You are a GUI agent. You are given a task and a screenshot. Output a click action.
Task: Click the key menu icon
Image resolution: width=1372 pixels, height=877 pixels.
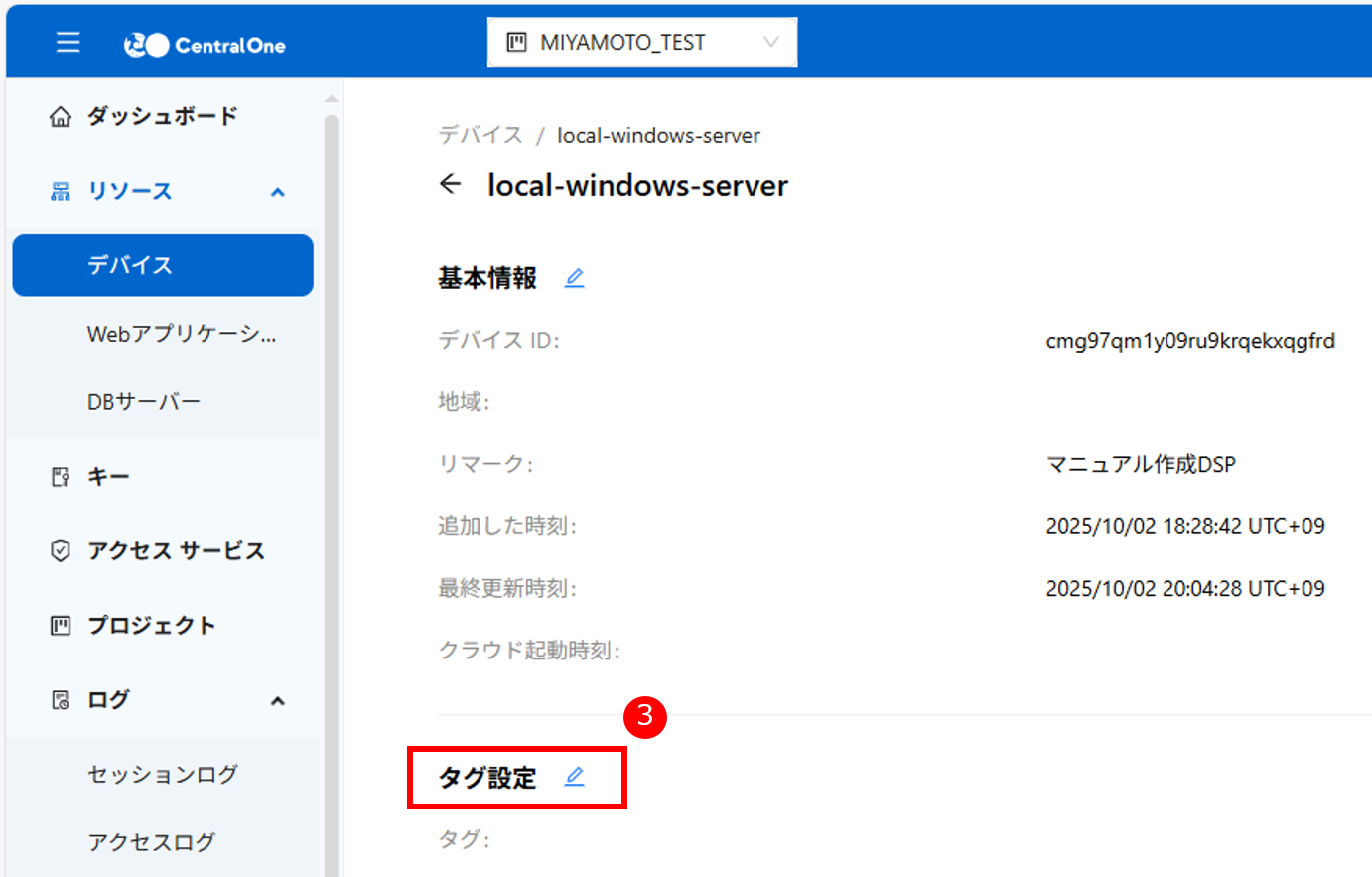[x=61, y=477]
